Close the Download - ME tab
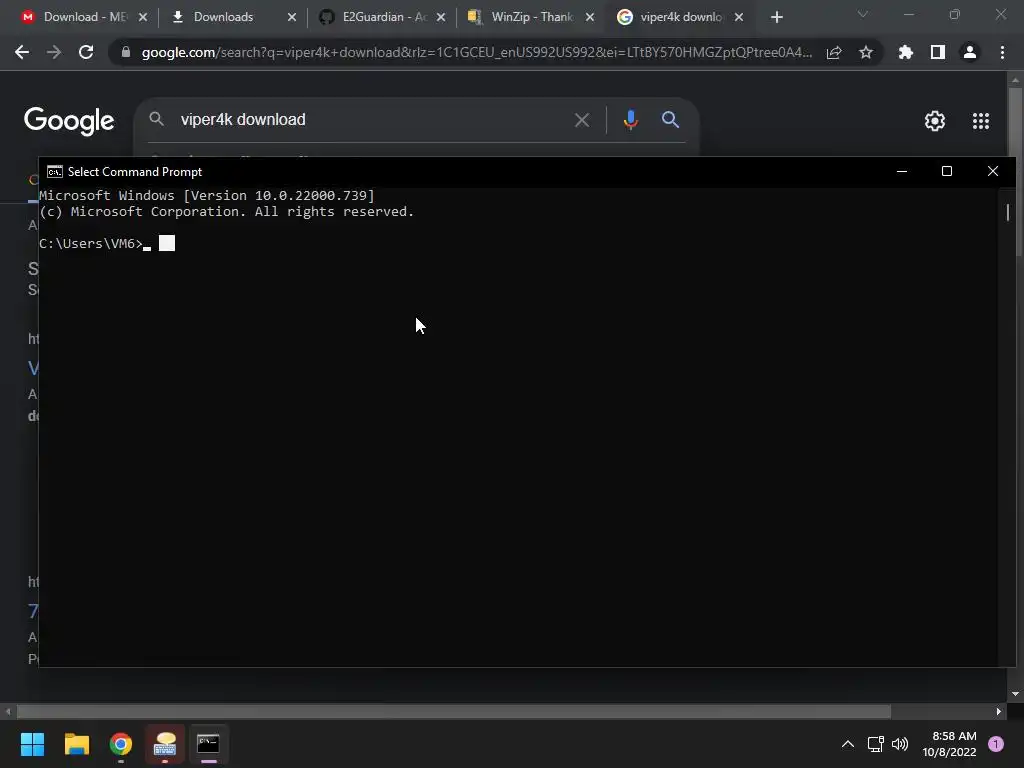This screenshot has width=1024, height=768. (143, 17)
